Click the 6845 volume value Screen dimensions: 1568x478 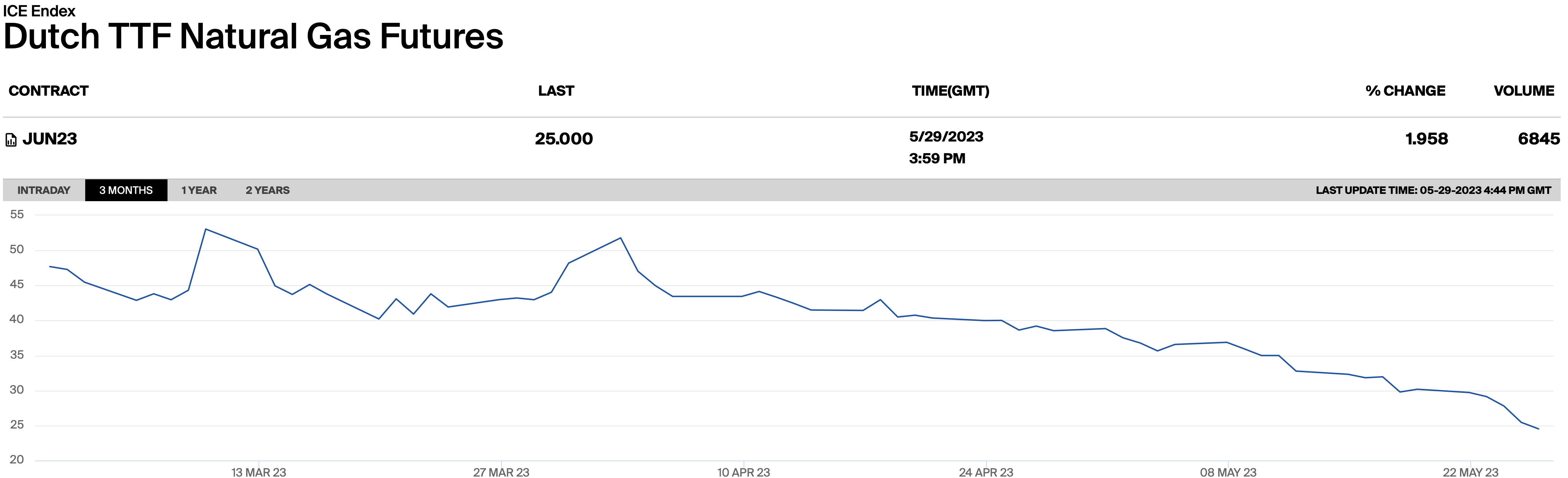(1538, 139)
